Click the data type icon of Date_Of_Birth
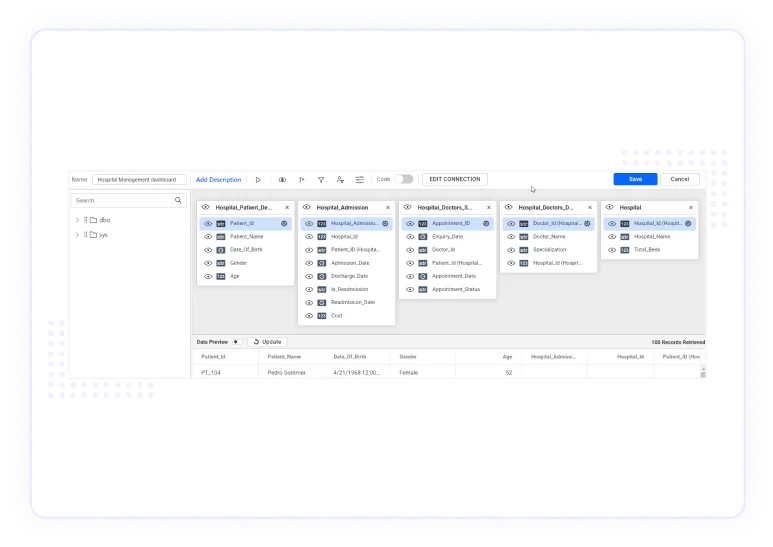The image size is (773, 547). (x=221, y=250)
